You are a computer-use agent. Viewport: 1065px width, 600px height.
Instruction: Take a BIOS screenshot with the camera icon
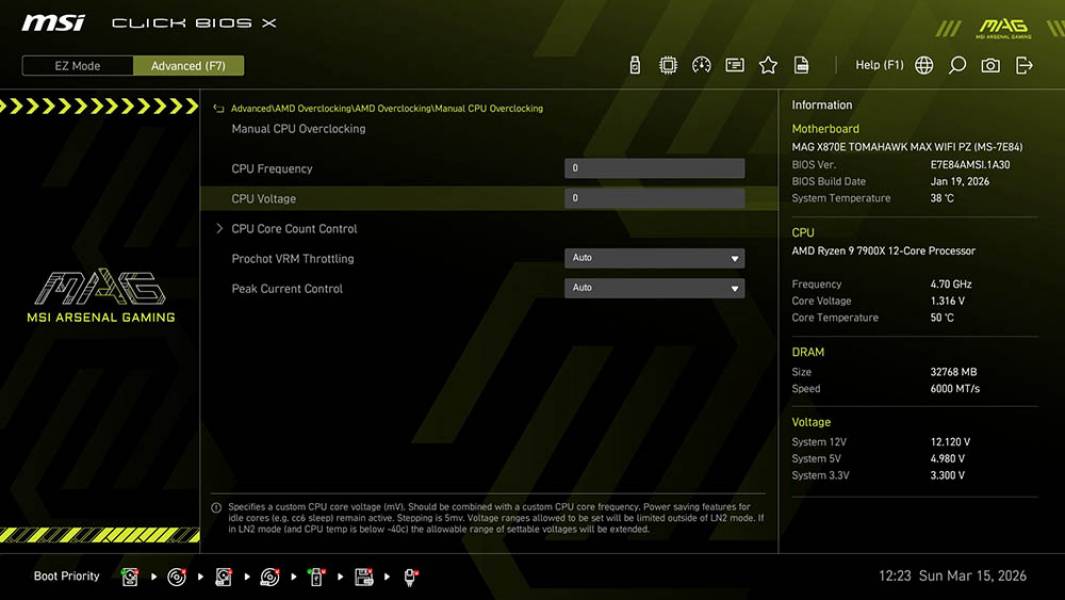pyautogui.click(x=989, y=64)
